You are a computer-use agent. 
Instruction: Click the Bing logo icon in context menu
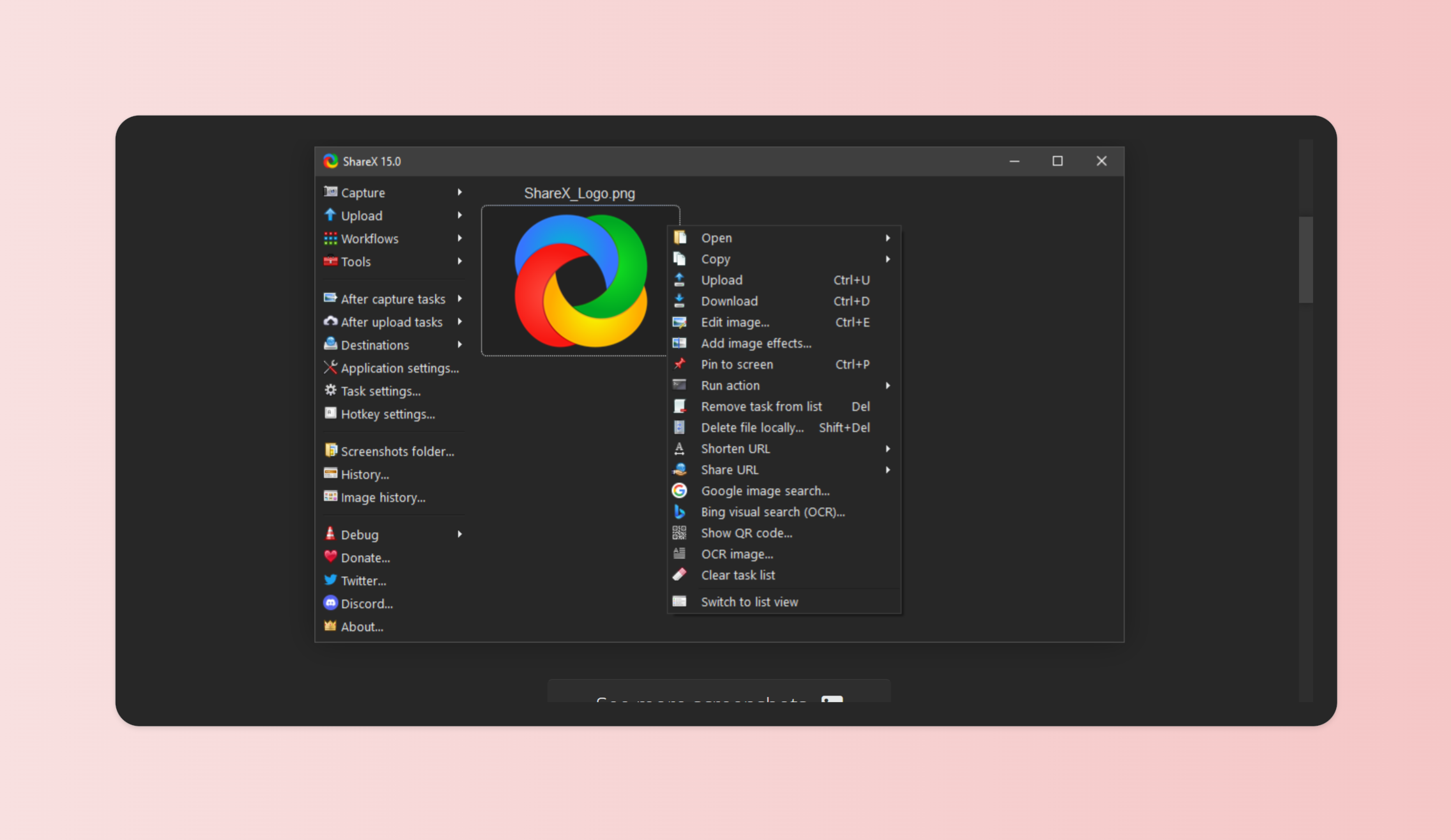[679, 511]
